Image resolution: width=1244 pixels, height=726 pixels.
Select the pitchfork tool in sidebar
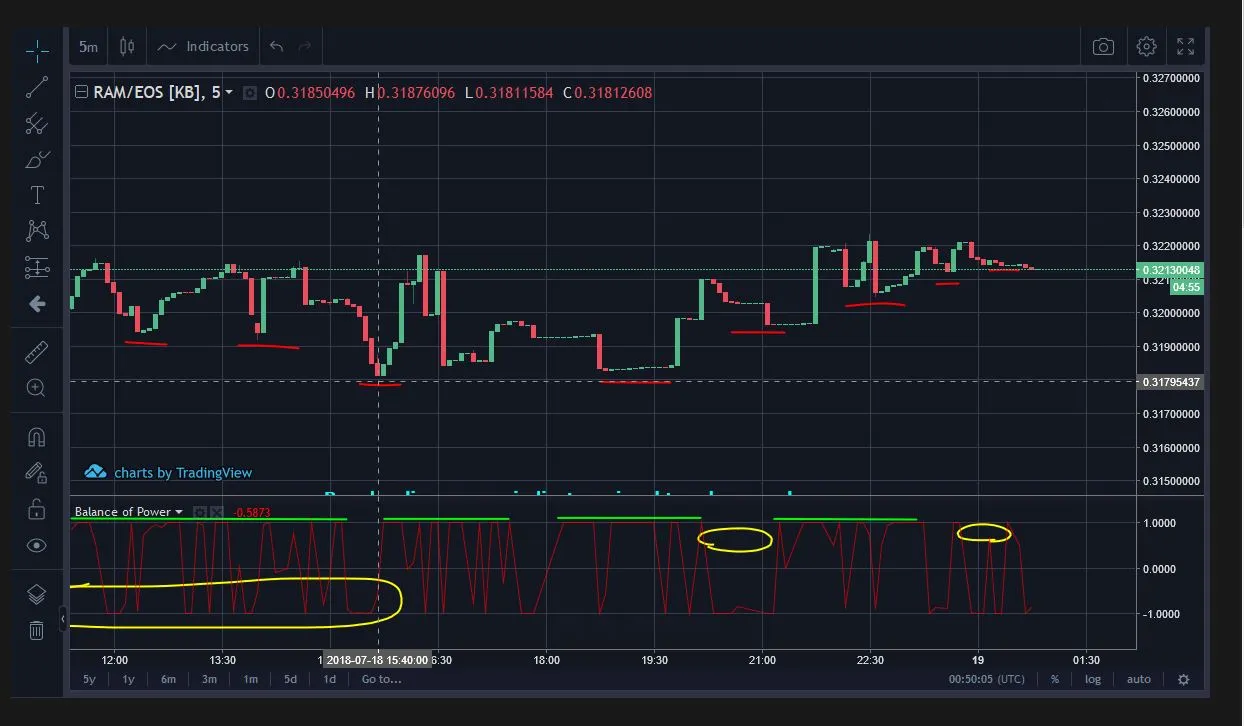click(37, 123)
